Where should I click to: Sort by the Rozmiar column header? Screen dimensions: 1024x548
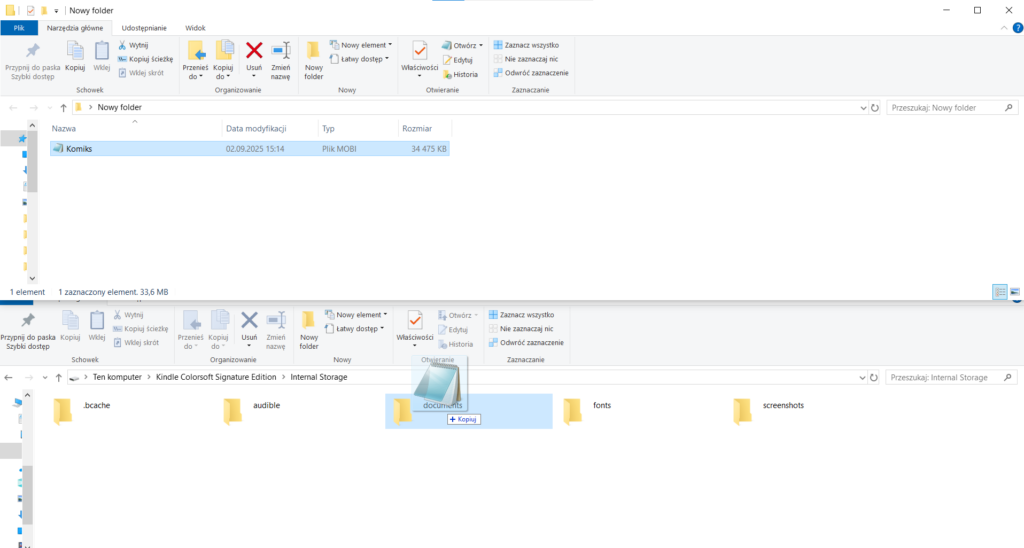[x=424, y=129]
